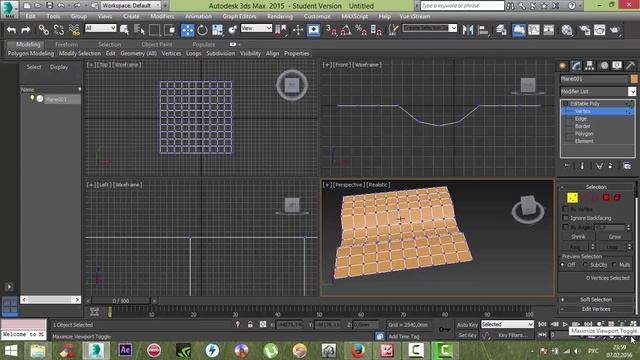Activate the Select and Rotate tool
This screenshot has width=640, height=360.
click(x=202, y=30)
